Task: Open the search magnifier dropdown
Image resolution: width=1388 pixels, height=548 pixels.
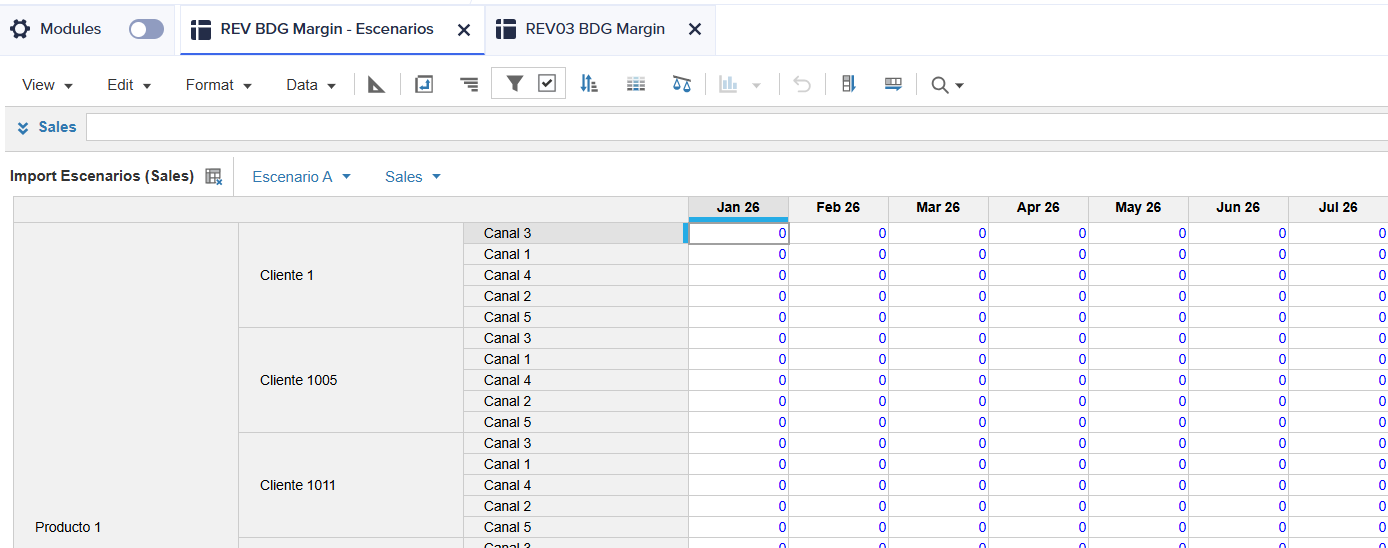Action: click(947, 85)
